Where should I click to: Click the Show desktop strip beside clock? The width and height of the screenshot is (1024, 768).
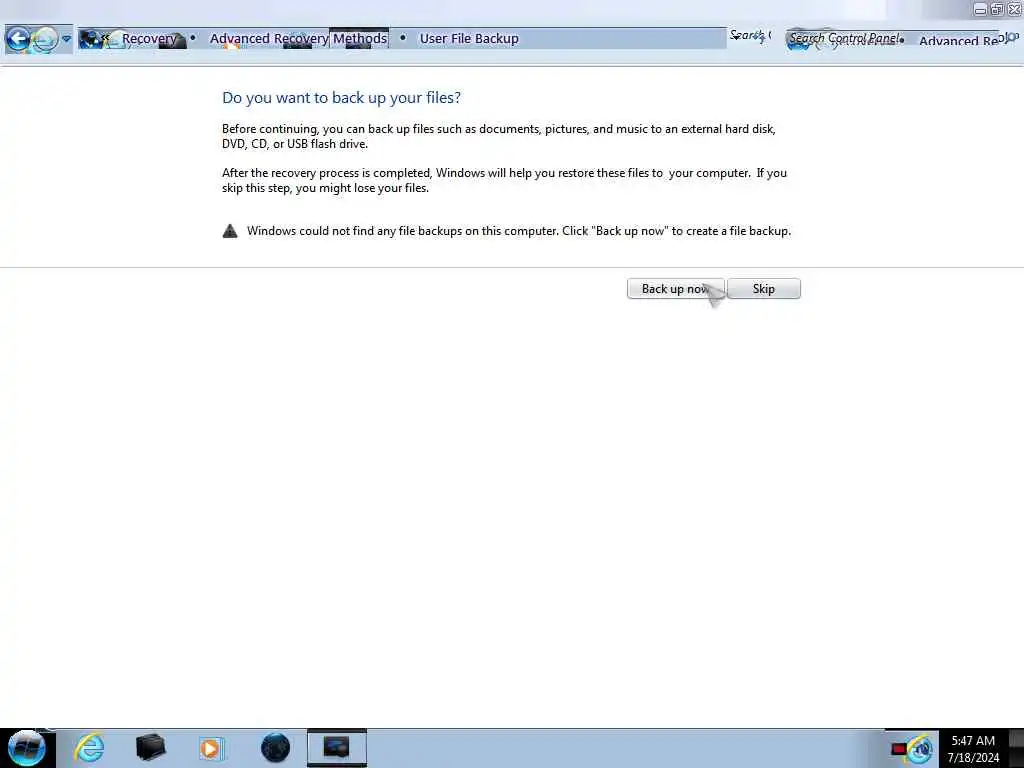point(1016,748)
